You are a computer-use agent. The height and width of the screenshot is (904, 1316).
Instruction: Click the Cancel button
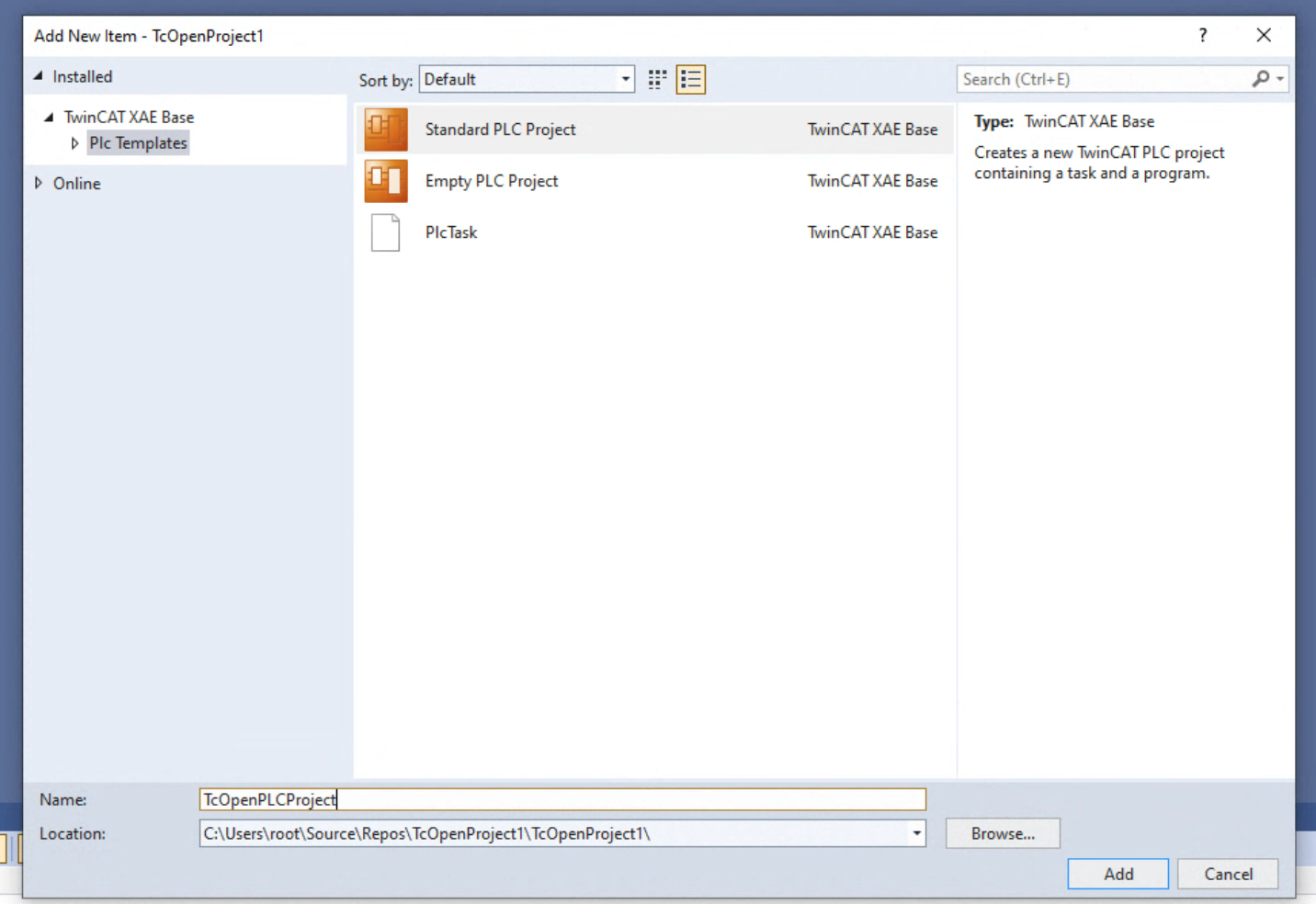tap(1228, 874)
